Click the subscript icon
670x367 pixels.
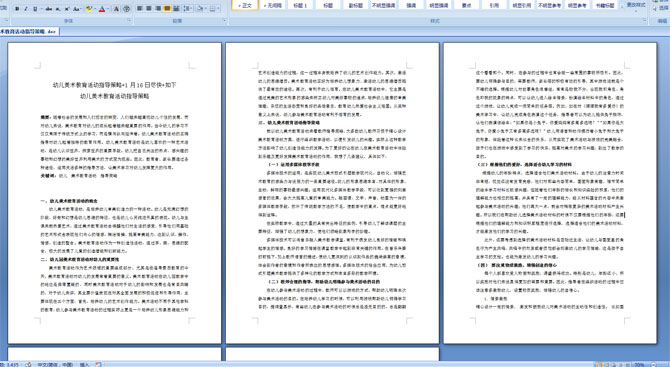(x=58, y=9)
